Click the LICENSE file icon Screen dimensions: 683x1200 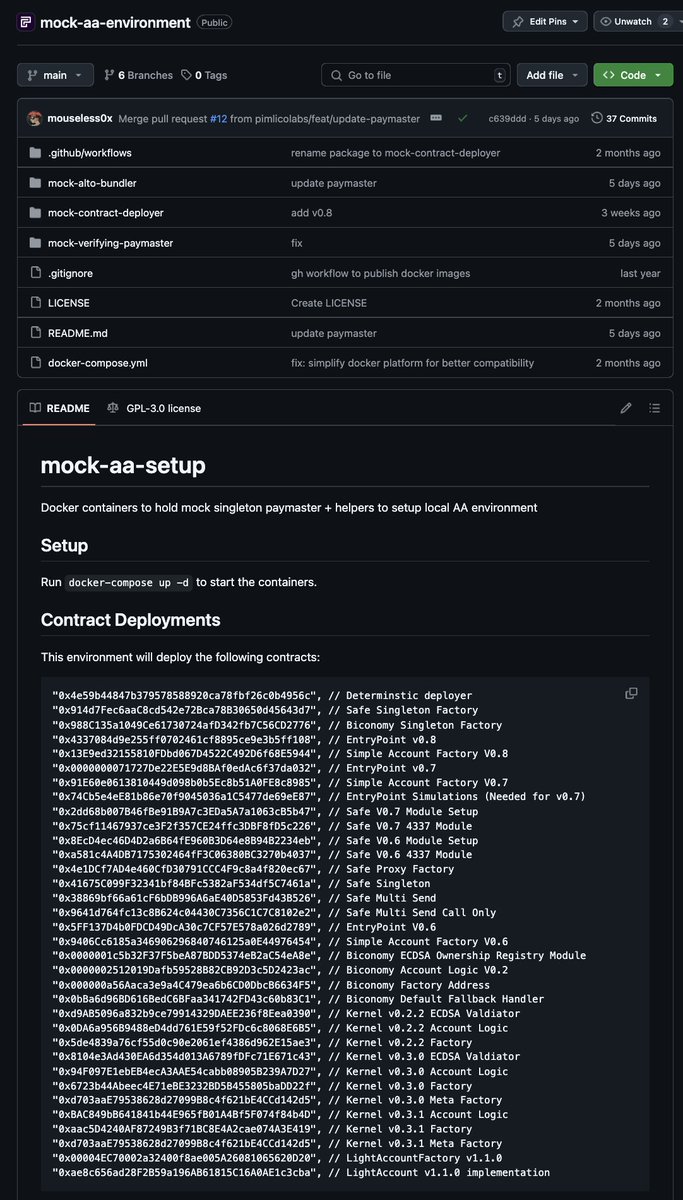pos(36,303)
